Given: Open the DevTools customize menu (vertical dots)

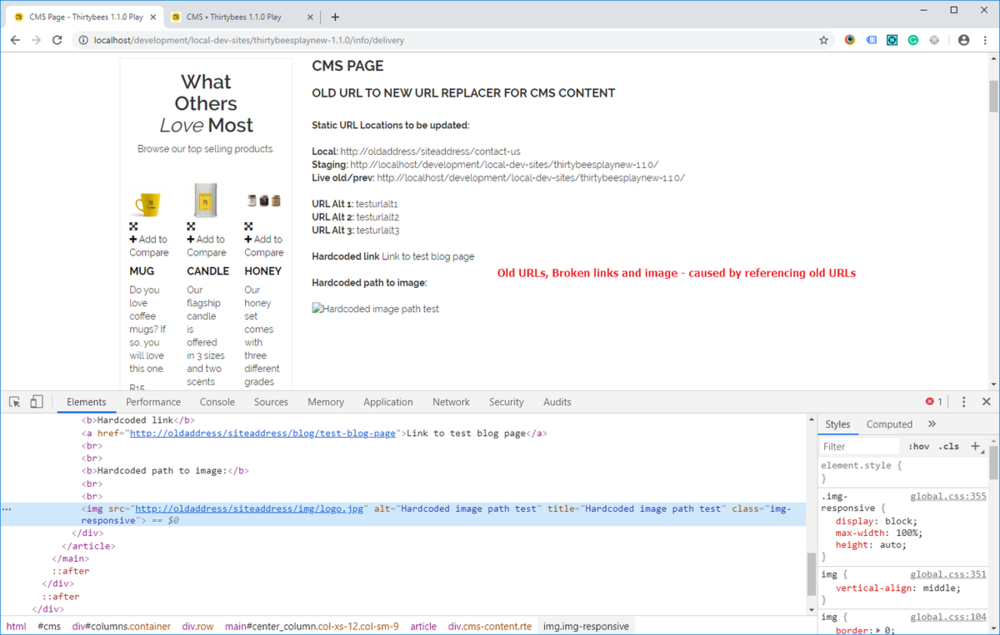Looking at the screenshot, I should (x=962, y=401).
